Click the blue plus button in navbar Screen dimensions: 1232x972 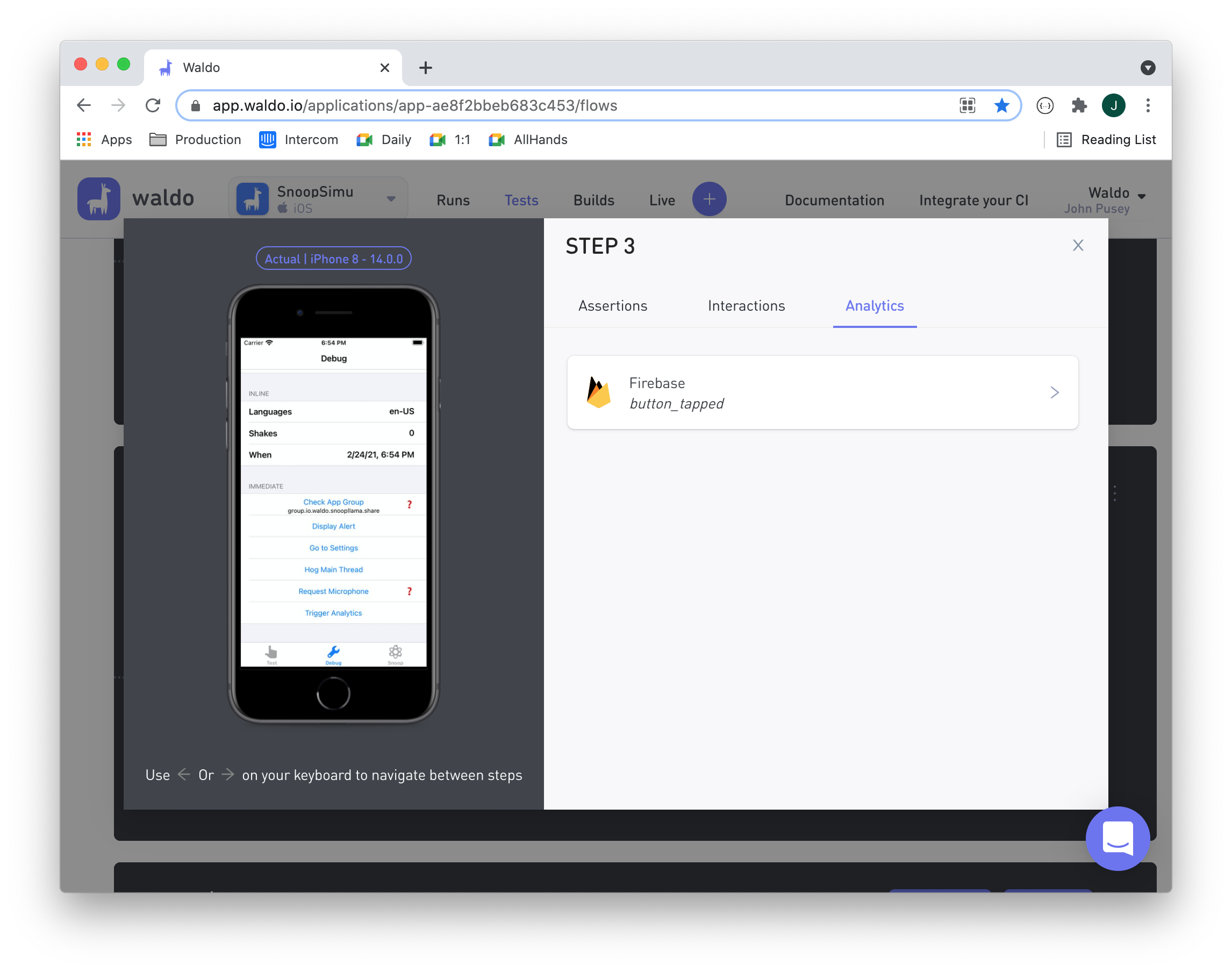(x=709, y=199)
